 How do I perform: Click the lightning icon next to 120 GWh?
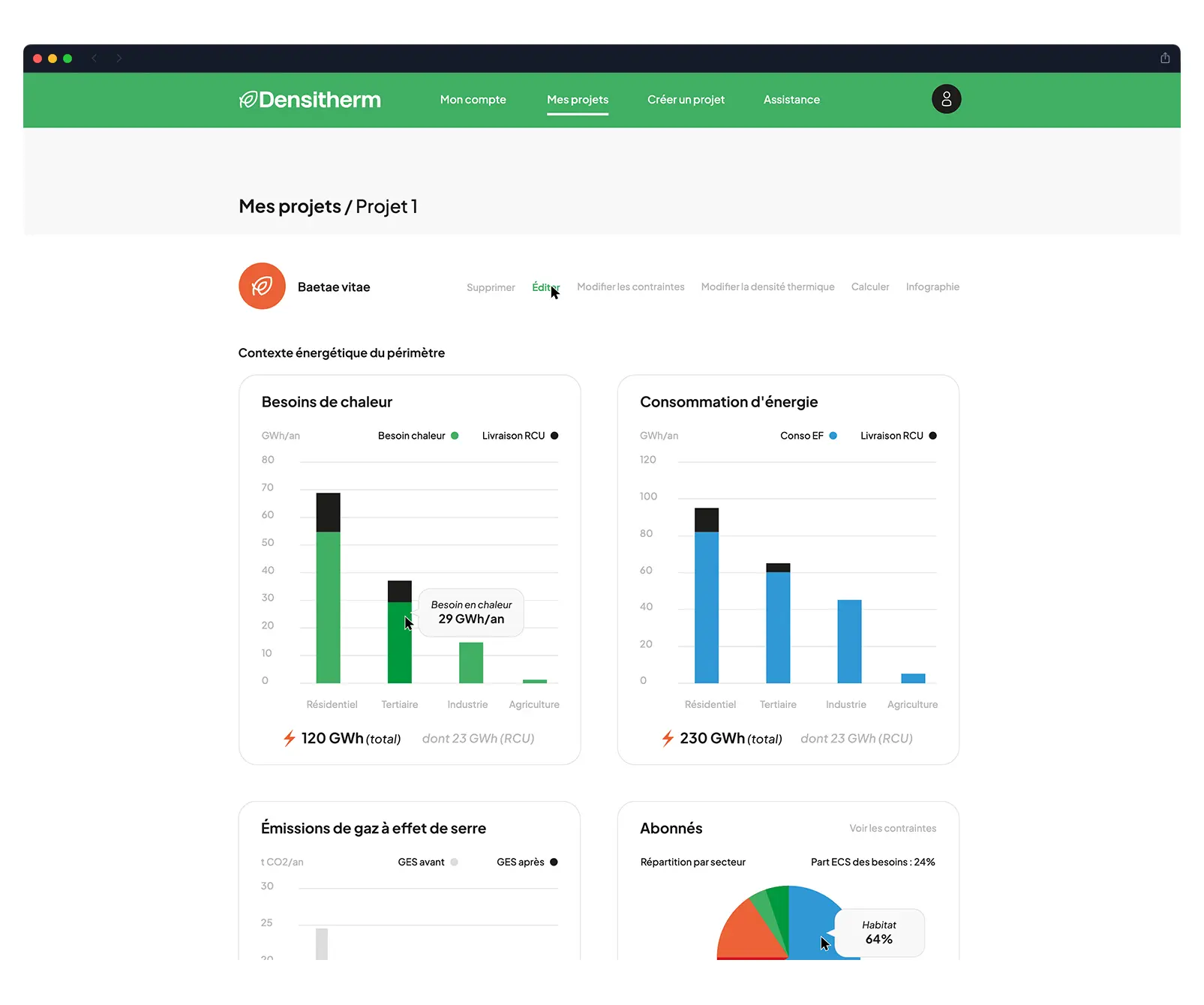coord(289,739)
